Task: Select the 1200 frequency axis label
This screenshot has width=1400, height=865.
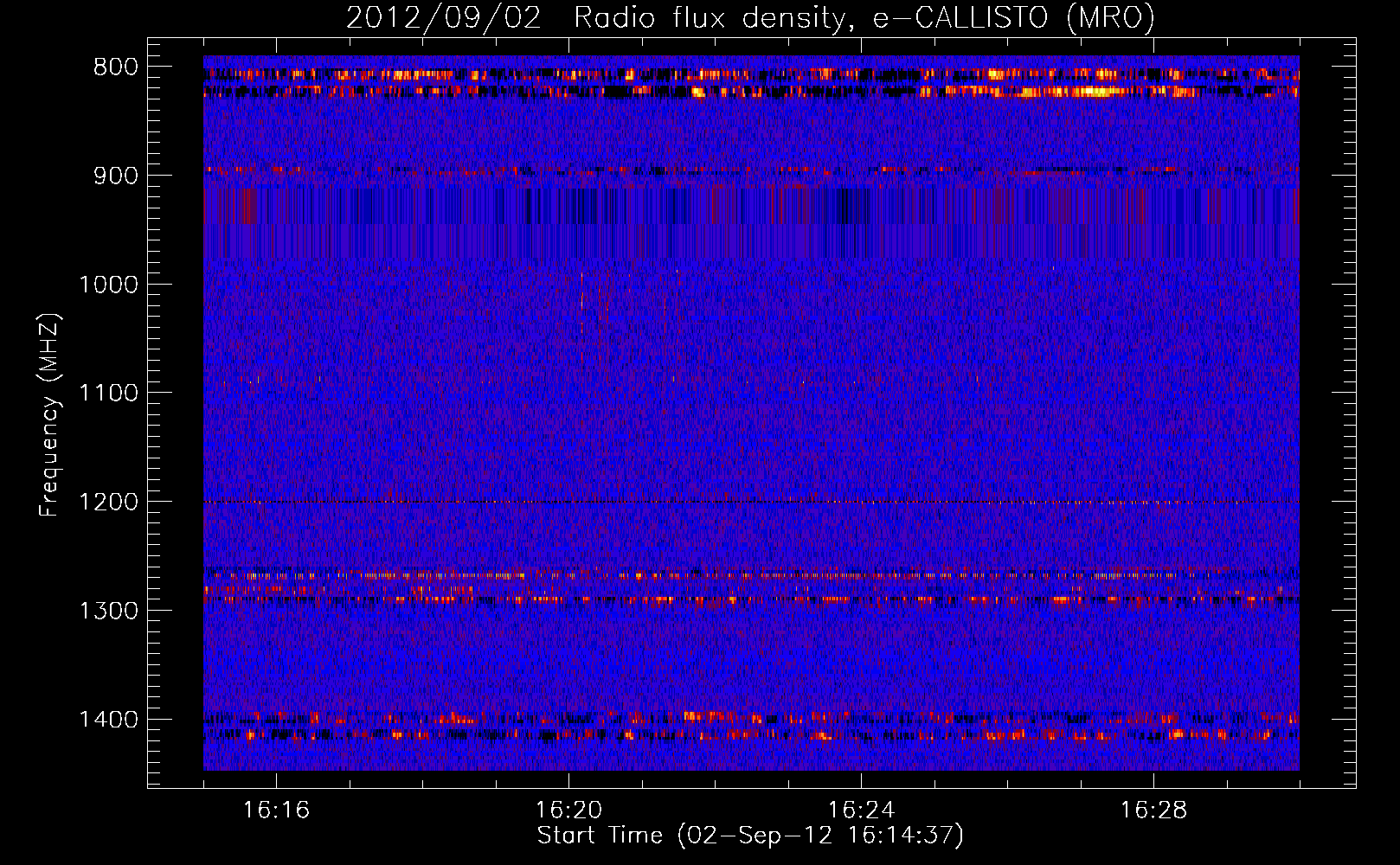Action: (108, 502)
